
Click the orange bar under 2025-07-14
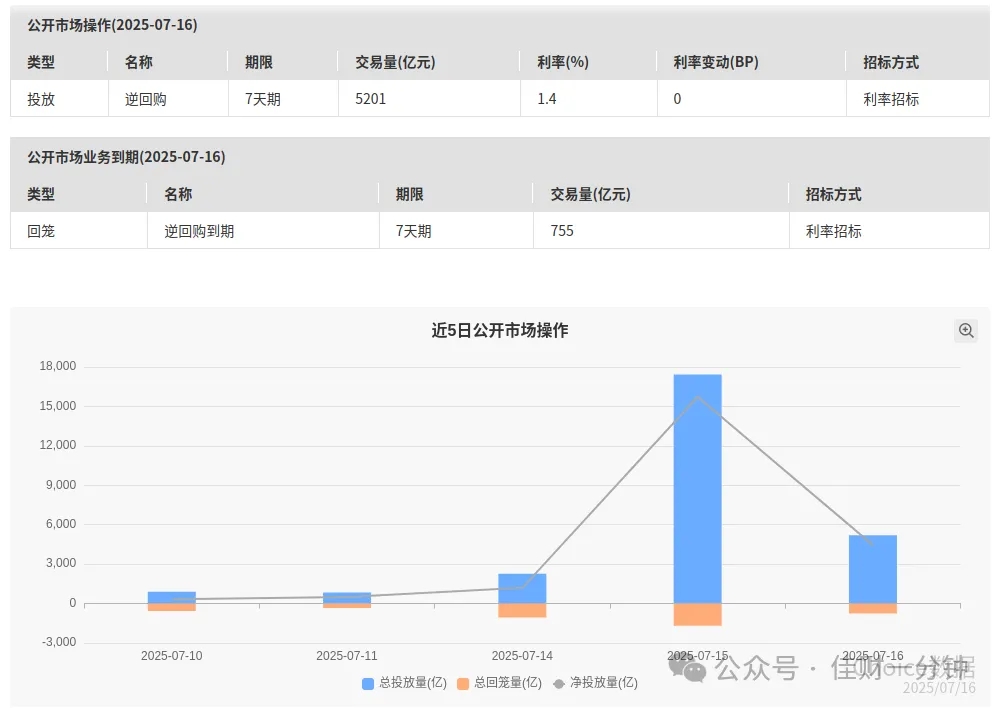pyautogui.click(x=522, y=610)
